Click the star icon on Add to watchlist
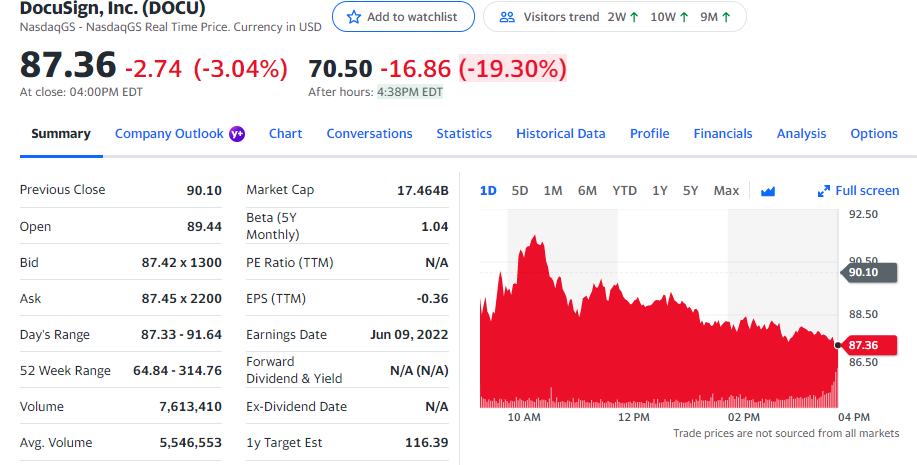Viewport: 917px width, 465px height. tap(354, 17)
